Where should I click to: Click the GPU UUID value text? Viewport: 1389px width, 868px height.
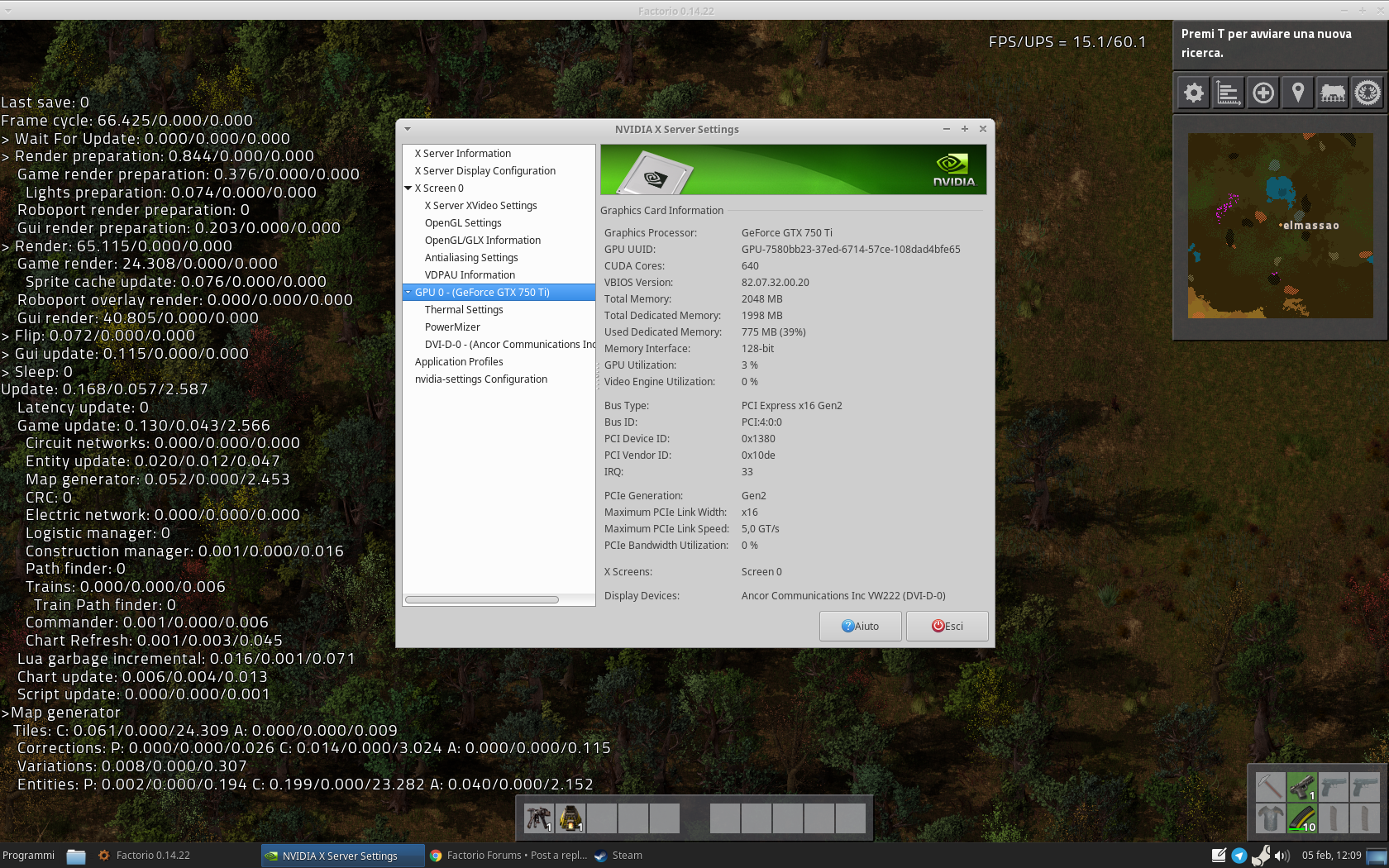point(851,250)
